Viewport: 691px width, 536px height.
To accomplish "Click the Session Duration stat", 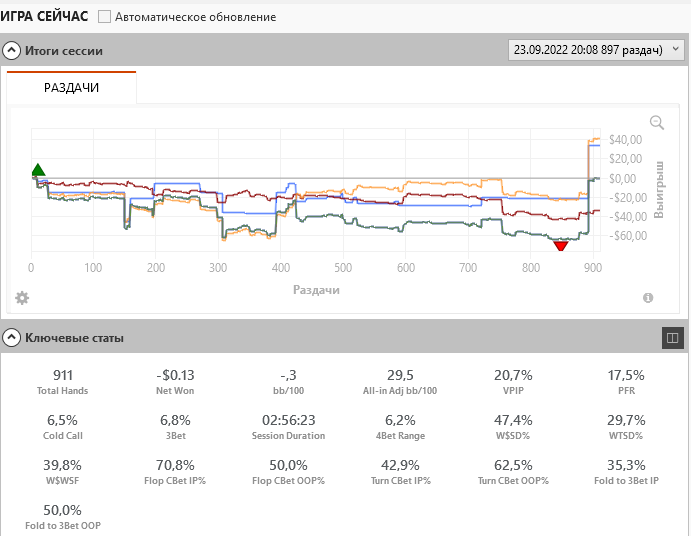I will [288, 427].
